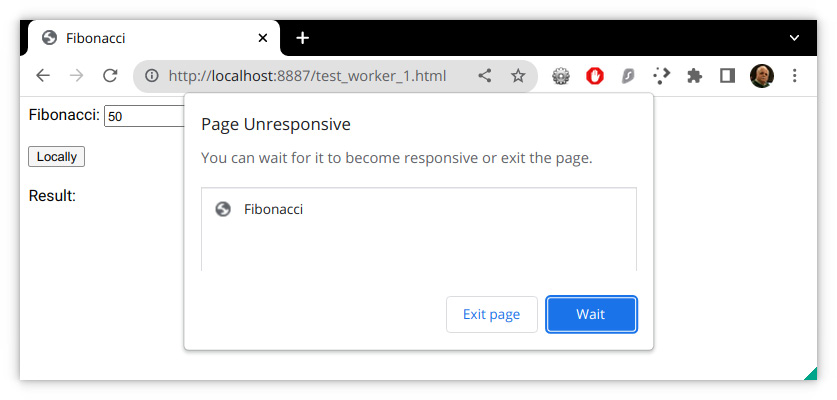The height and width of the screenshot is (400, 837).
Task: Toggle the browser side panel
Action: point(728,76)
